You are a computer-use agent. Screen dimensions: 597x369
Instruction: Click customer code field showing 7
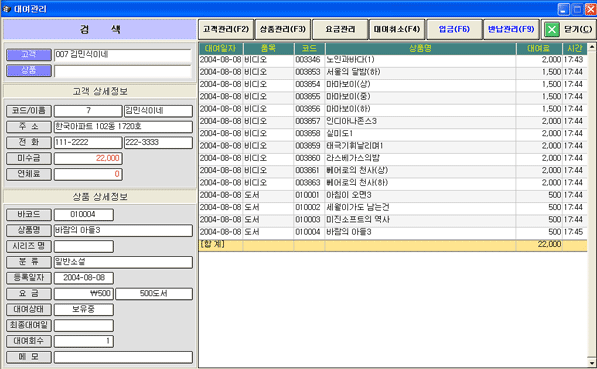point(88,111)
